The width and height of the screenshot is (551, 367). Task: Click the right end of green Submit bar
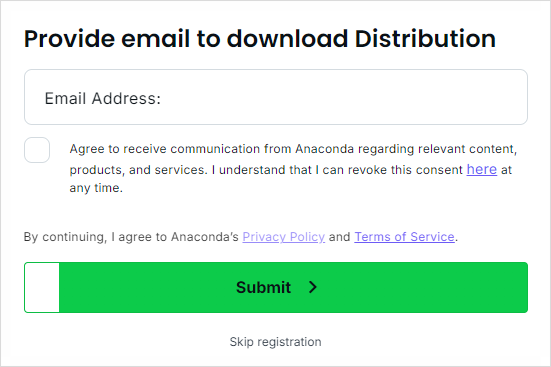pos(492,287)
